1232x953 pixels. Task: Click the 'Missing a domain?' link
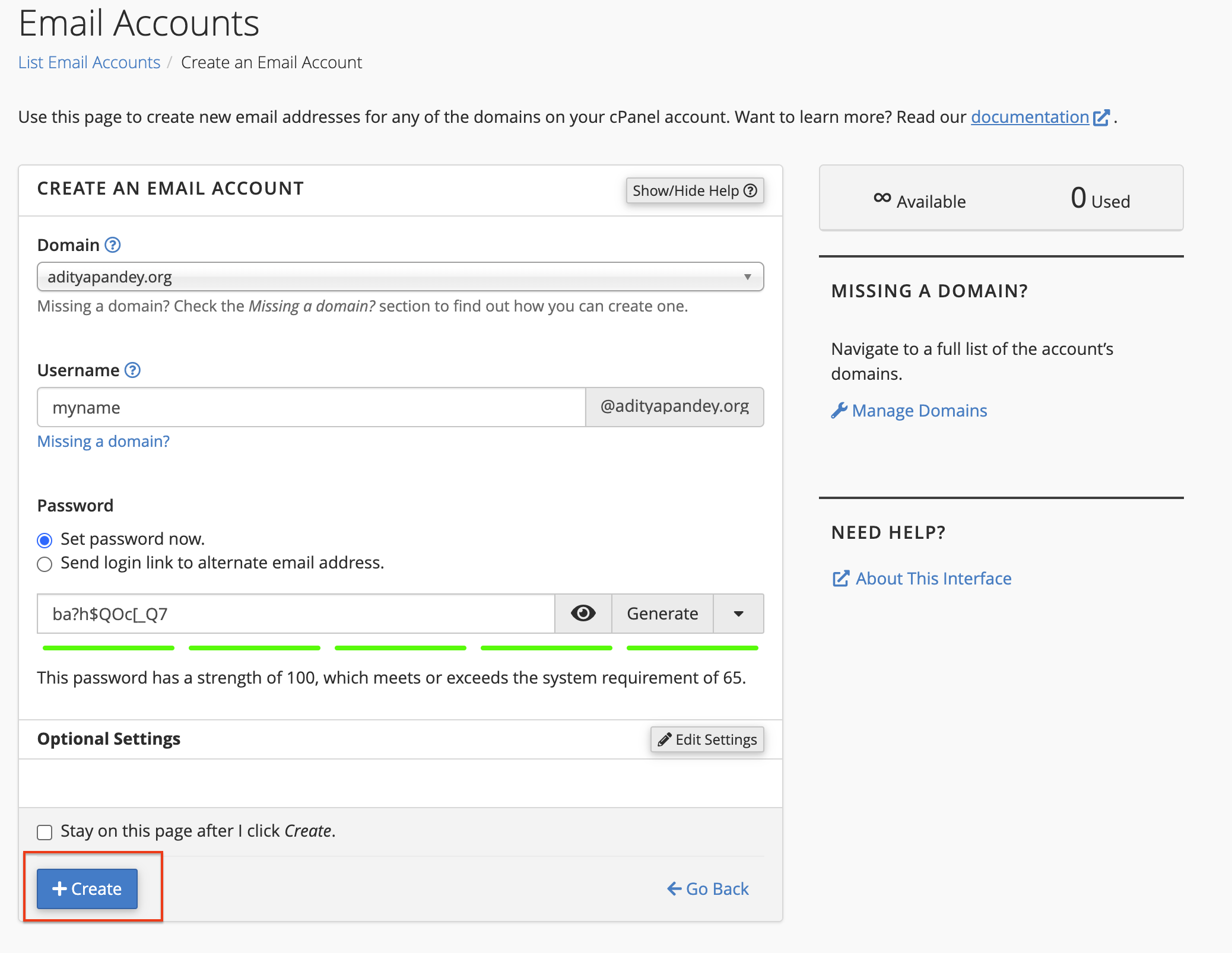pyautogui.click(x=103, y=441)
